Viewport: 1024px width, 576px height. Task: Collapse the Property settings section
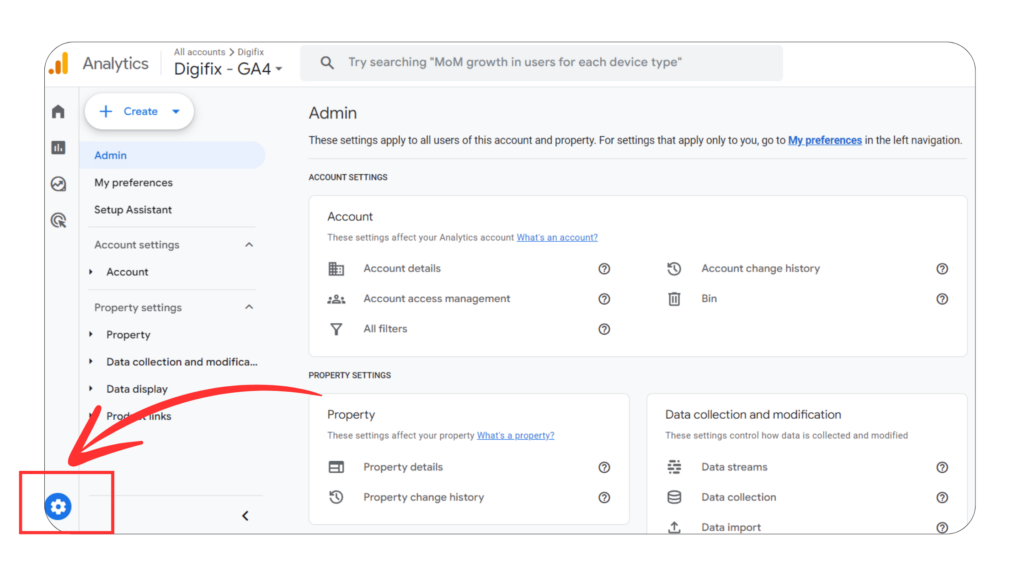249,307
